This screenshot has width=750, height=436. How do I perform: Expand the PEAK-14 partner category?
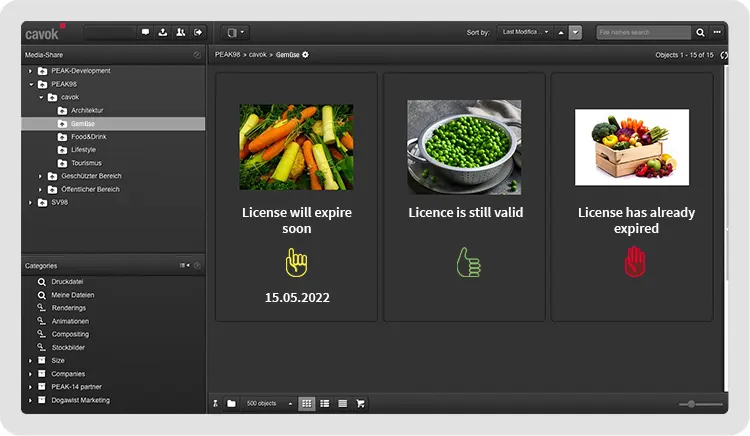coord(31,387)
